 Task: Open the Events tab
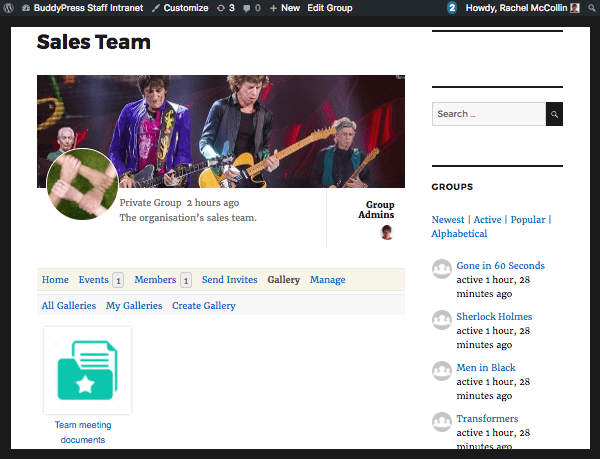(x=94, y=280)
